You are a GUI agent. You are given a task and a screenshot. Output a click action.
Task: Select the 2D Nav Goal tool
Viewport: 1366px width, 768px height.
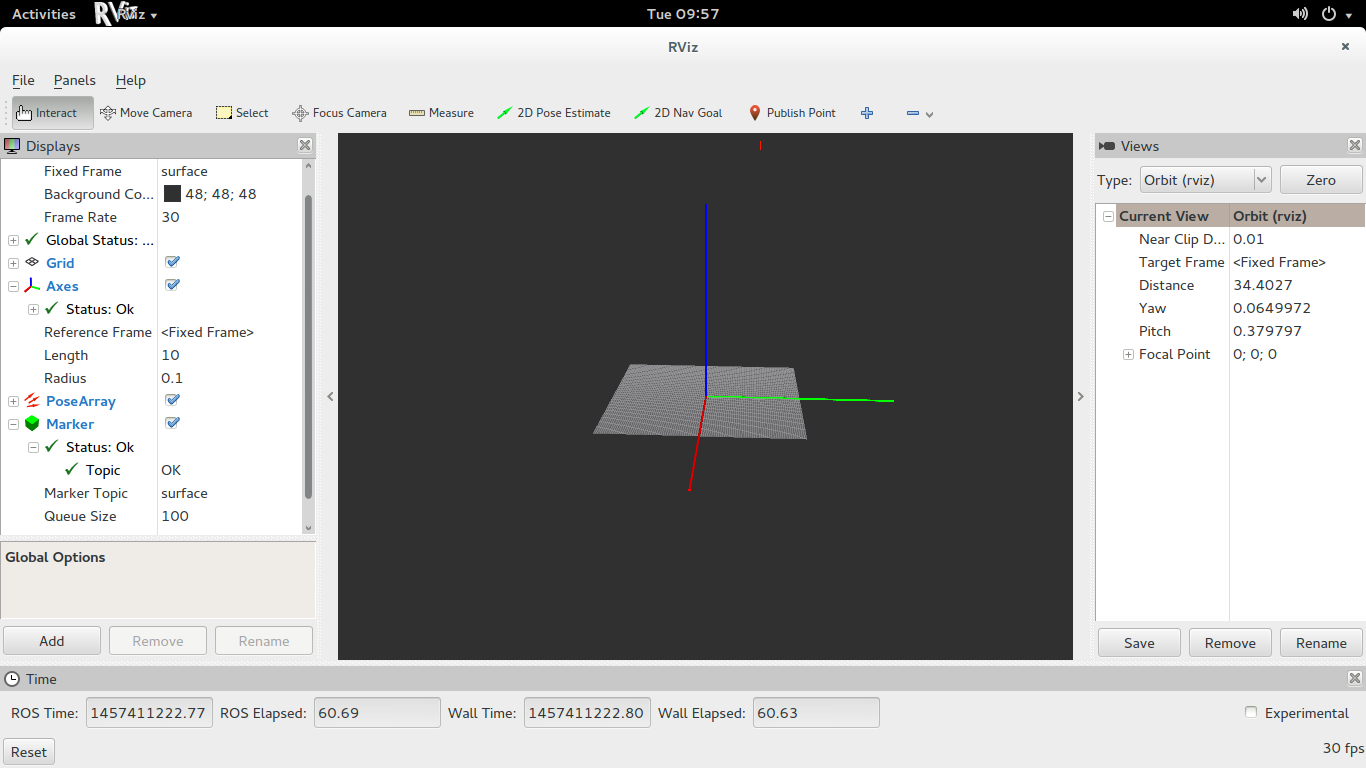coord(678,113)
